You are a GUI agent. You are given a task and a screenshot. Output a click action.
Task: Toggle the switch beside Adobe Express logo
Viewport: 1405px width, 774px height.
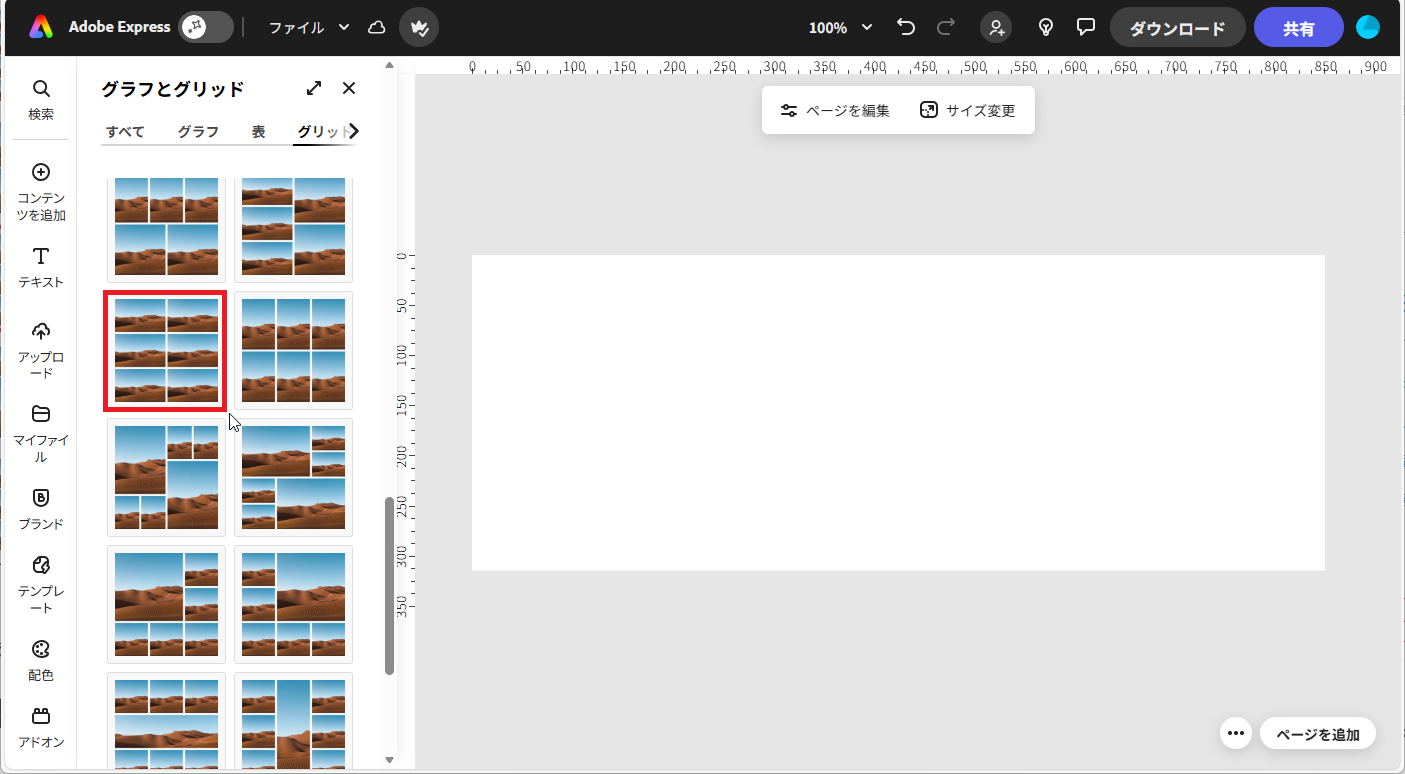point(206,27)
